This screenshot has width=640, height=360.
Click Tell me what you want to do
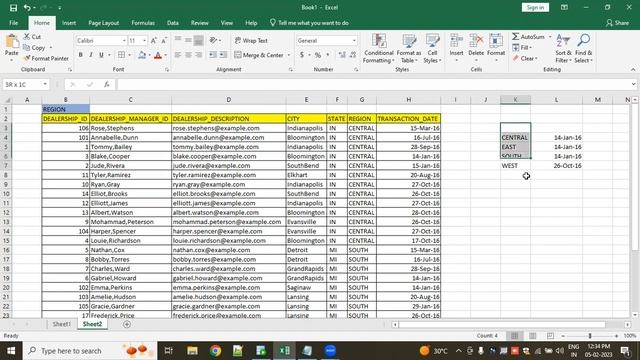309,23
